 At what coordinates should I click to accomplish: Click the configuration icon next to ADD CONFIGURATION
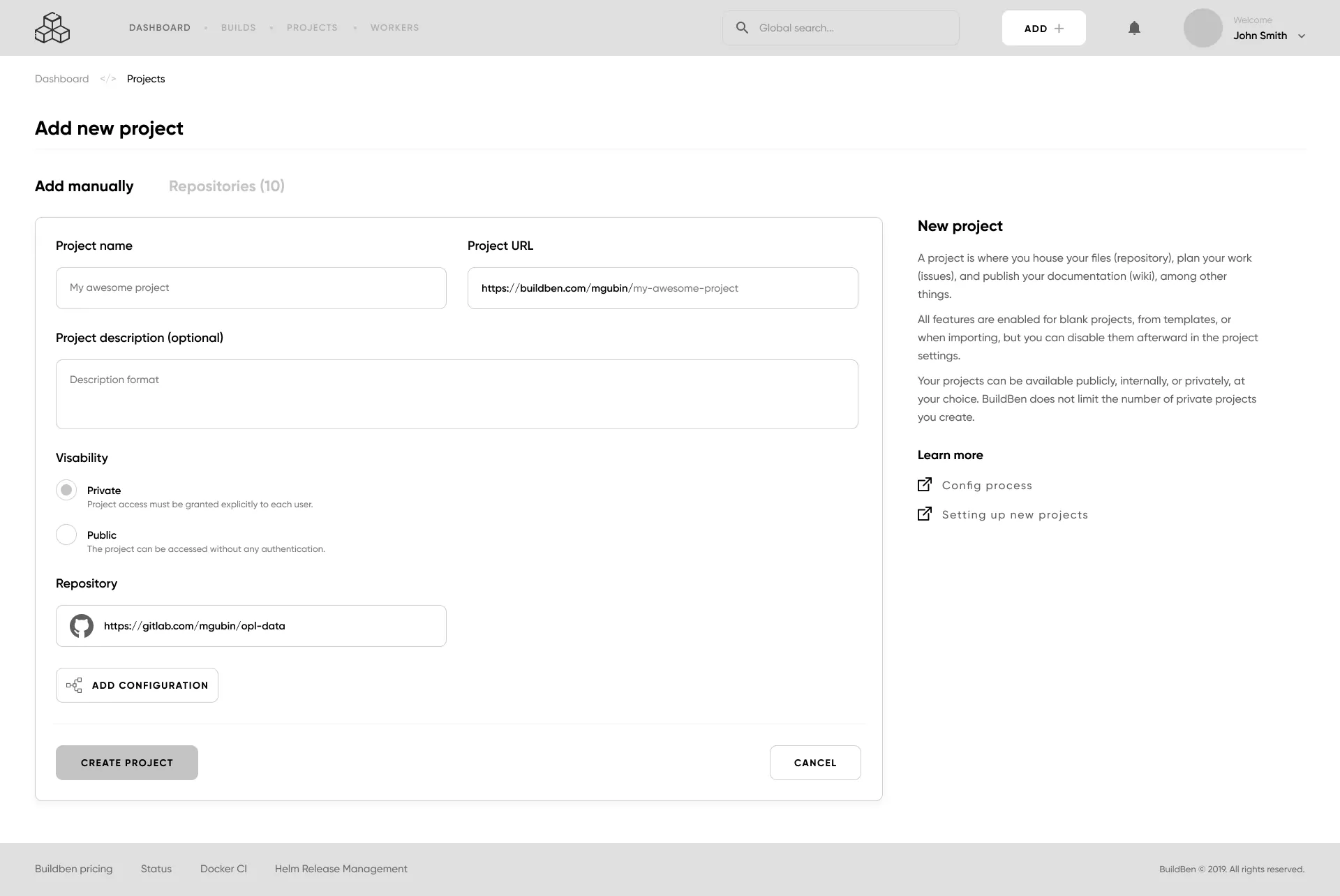(x=75, y=685)
